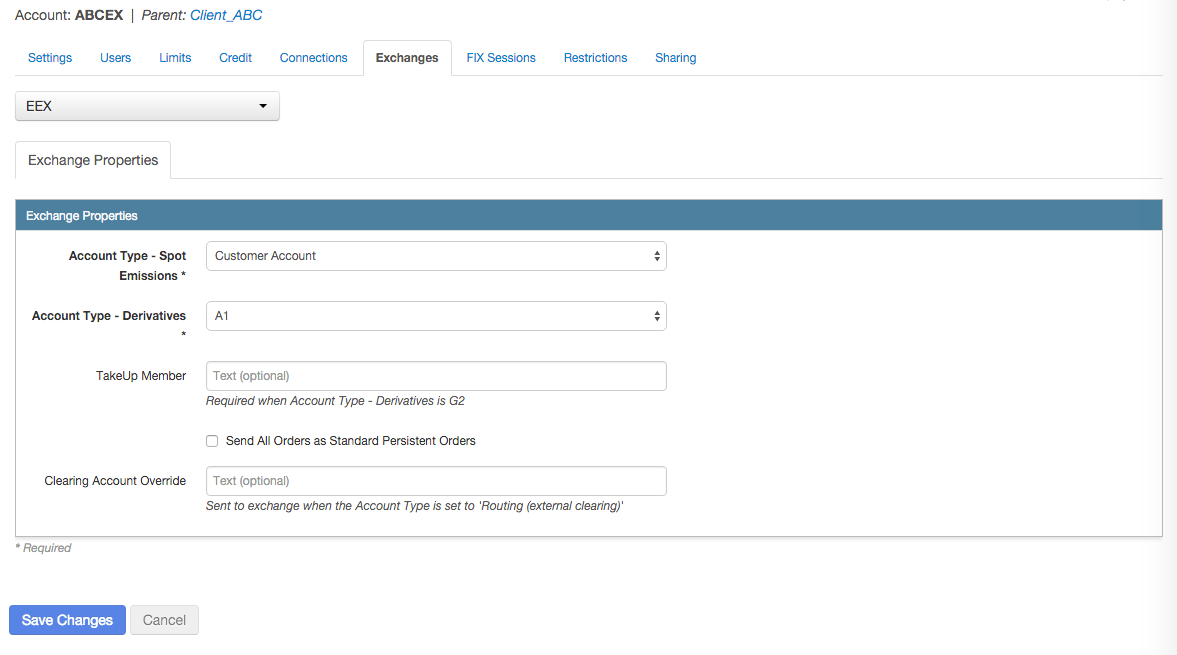Open Account Type Spot Emissions dropdown
Image resolution: width=1177 pixels, height=655 pixels.
pyautogui.click(x=436, y=256)
